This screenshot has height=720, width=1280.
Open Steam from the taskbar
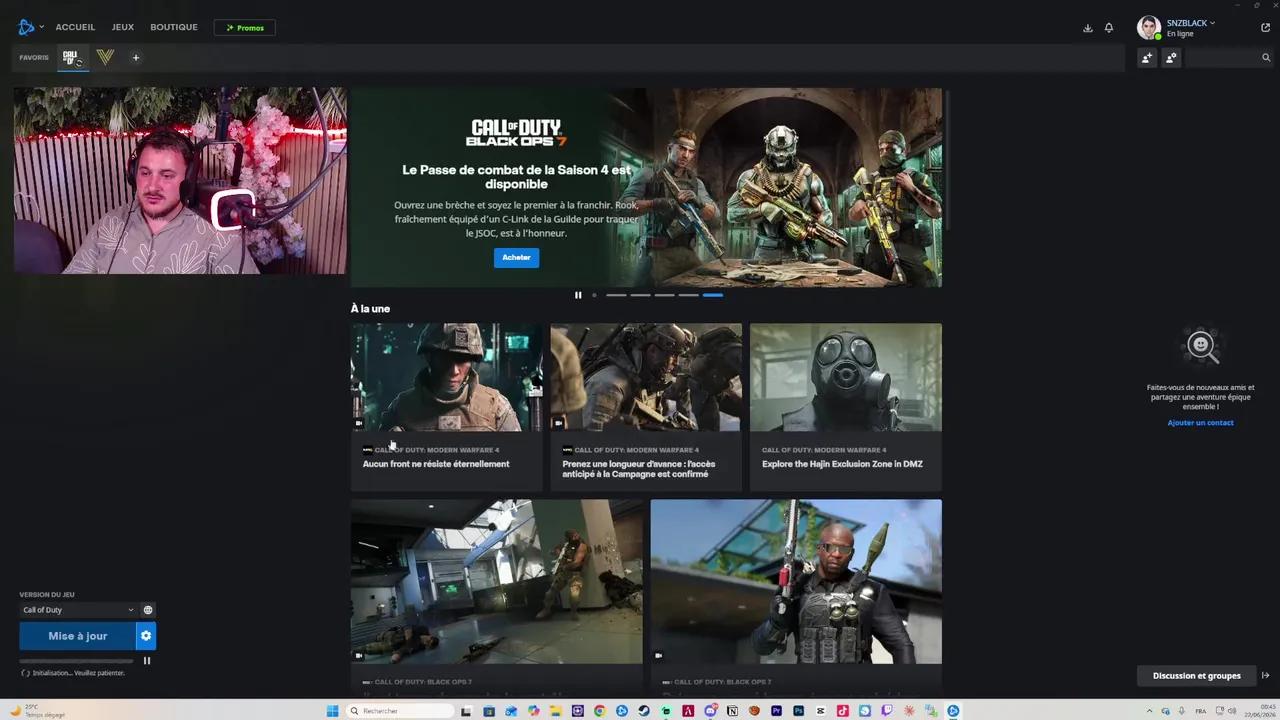pos(644,711)
